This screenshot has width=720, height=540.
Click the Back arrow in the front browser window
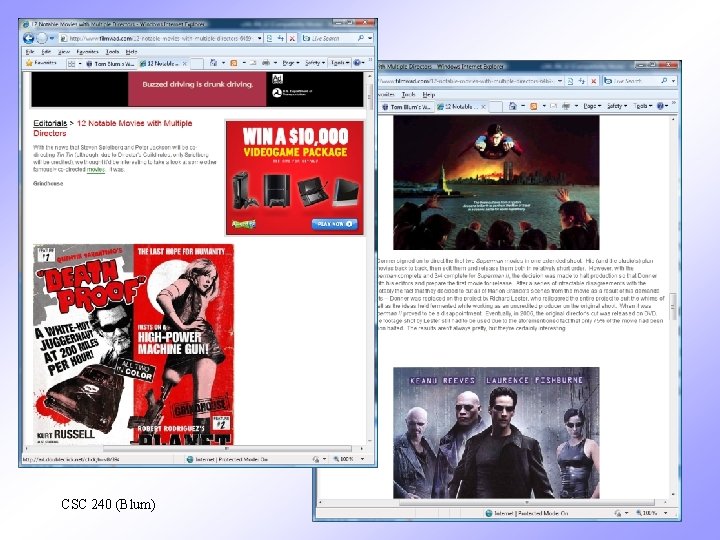[28, 38]
